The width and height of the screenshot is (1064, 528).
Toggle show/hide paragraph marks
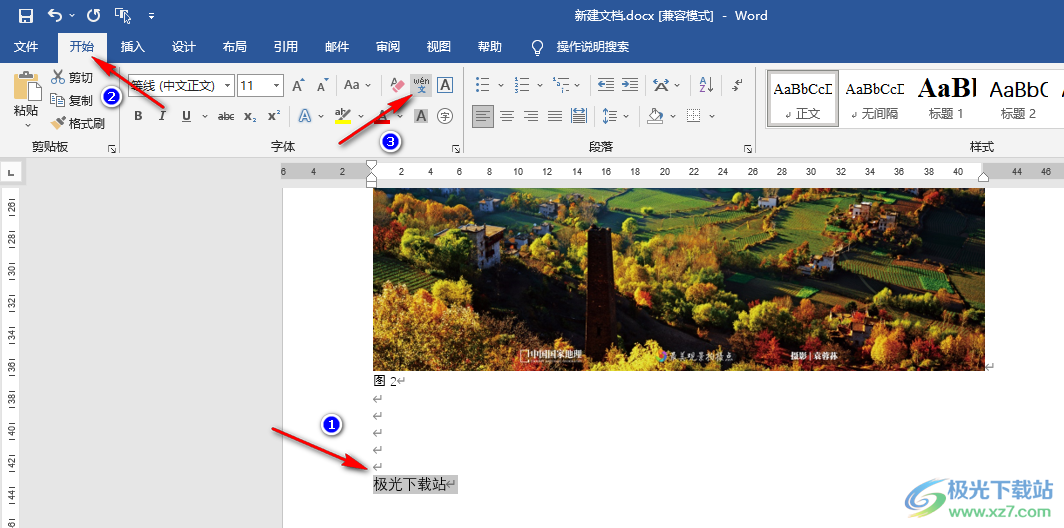(x=738, y=86)
